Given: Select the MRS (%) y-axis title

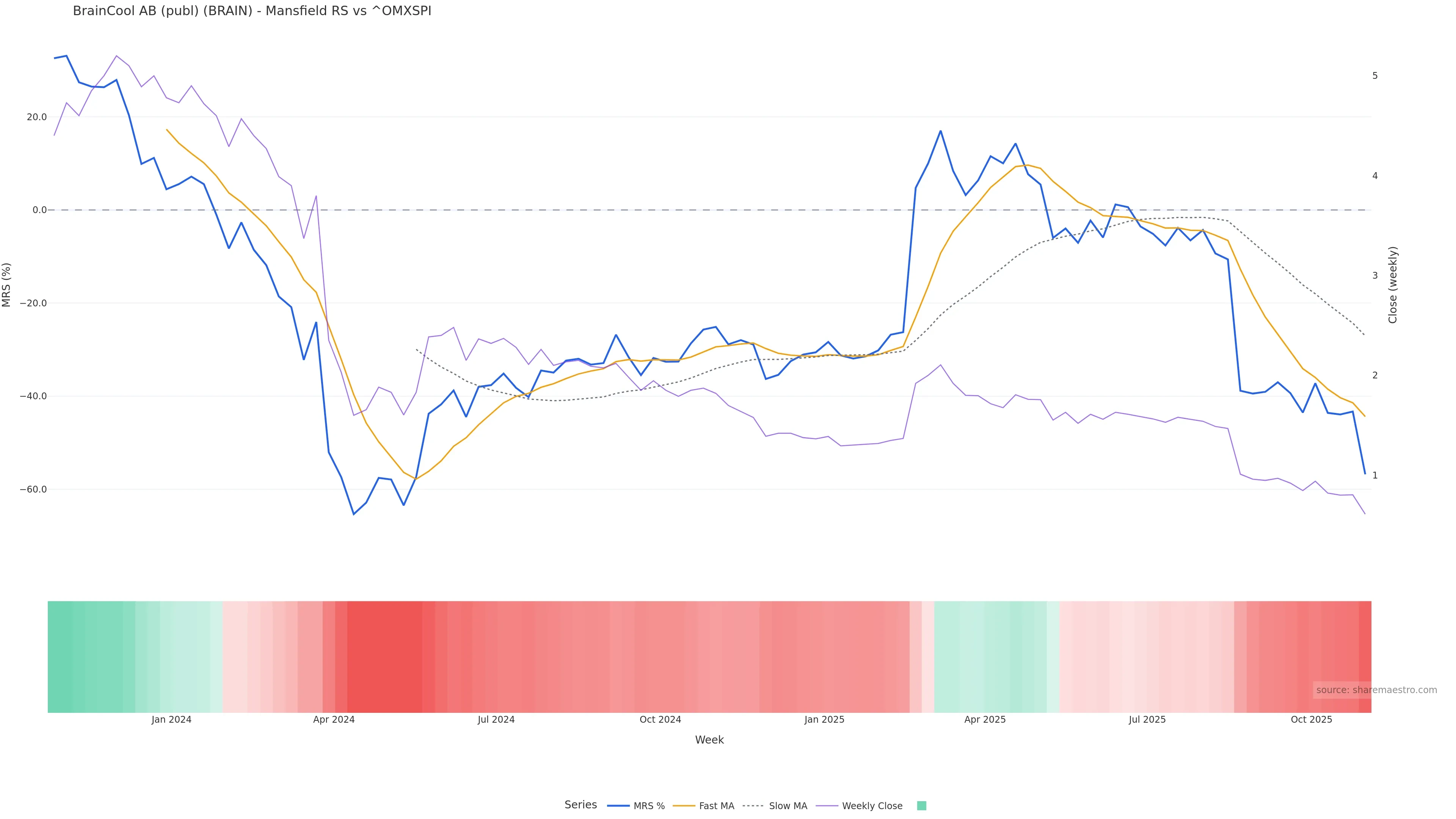Looking at the screenshot, I should click(x=7, y=285).
